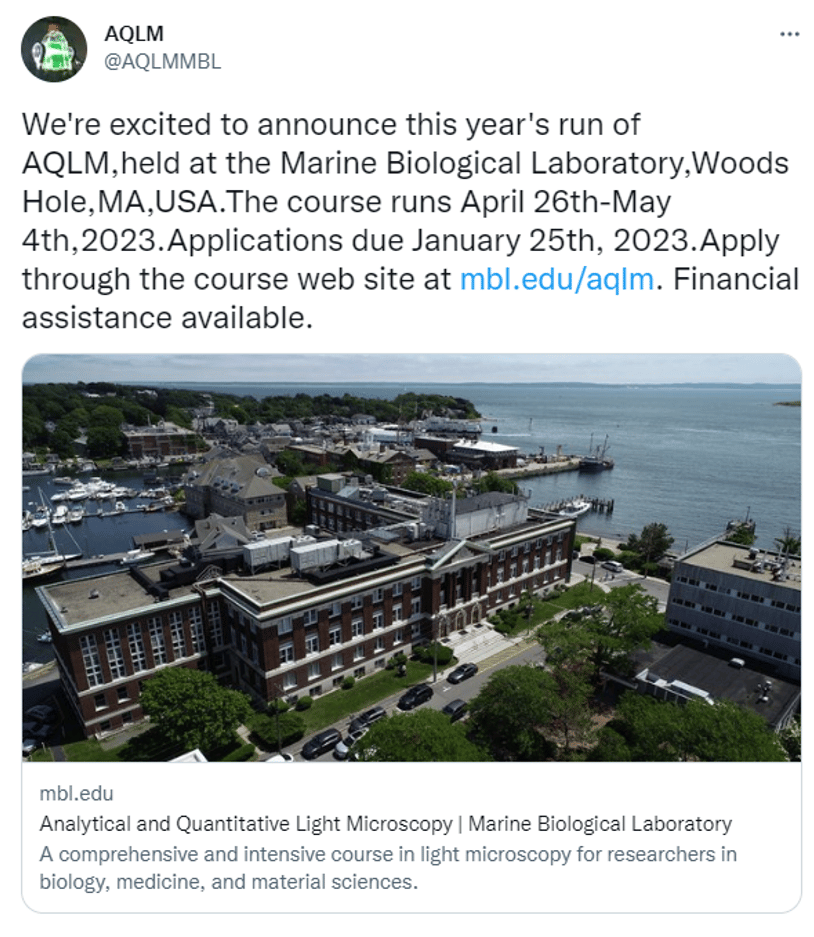Open the tweet's three-dot more options menu
The height and width of the screenshot is (937, 814).
point(789,34)
